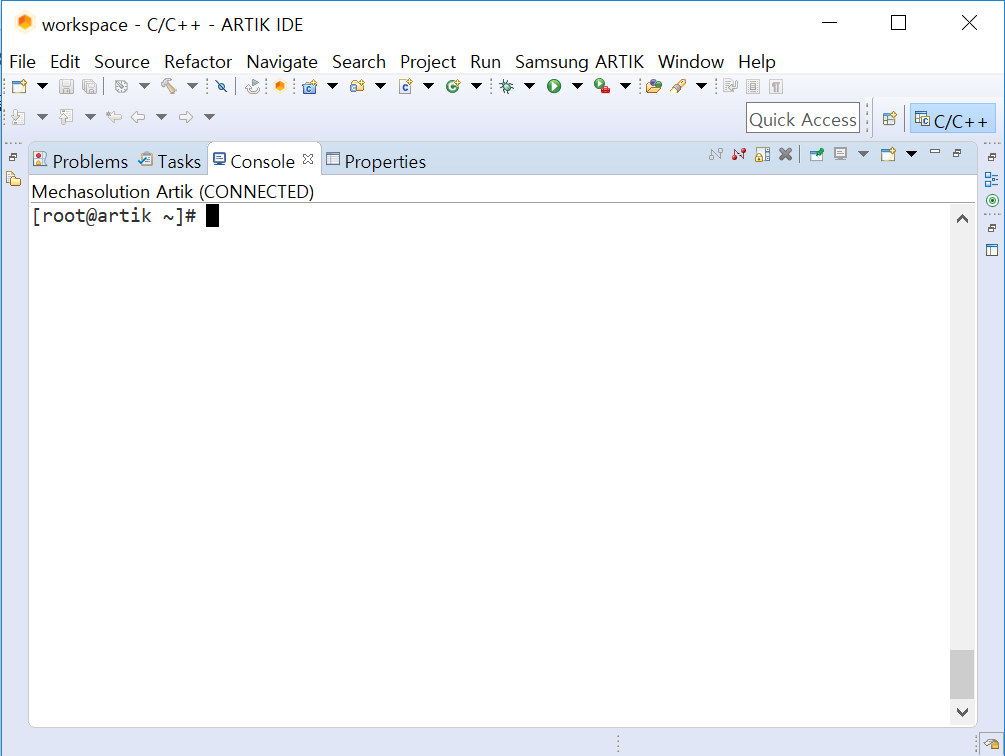The height and width of the screenshot is (756, 1005).
Task: Click the Disconnect icon in Console toolbar
Action: tap(739, 154)
